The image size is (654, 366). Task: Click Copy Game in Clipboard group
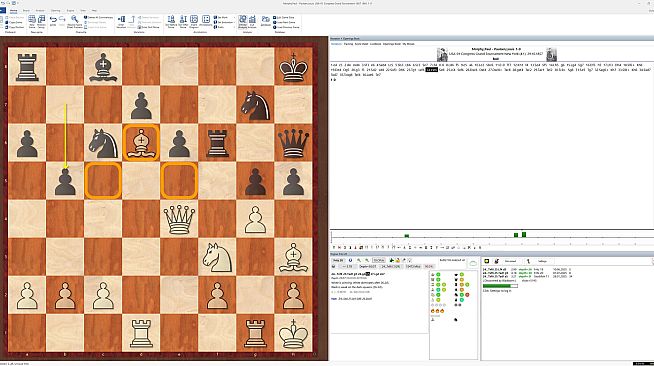pyautogui.click(x=15, y=22)
